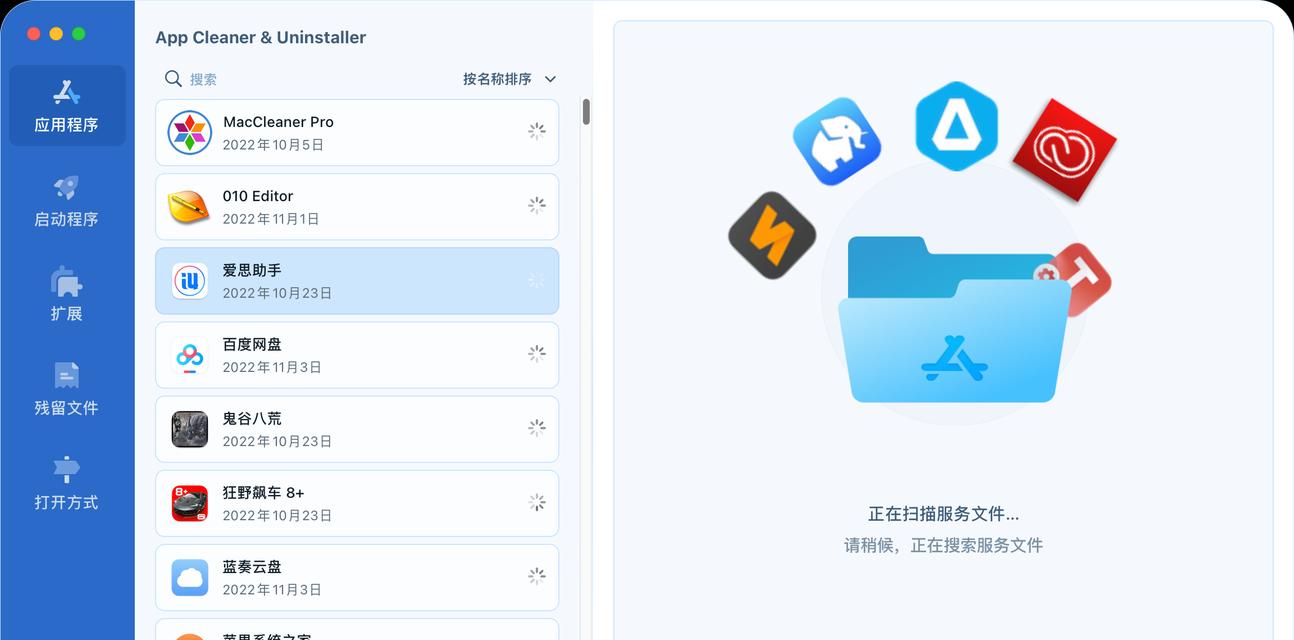1294x640 pixels.
Task: Click the 百度网盘 app icon
Action: (189, 355)
